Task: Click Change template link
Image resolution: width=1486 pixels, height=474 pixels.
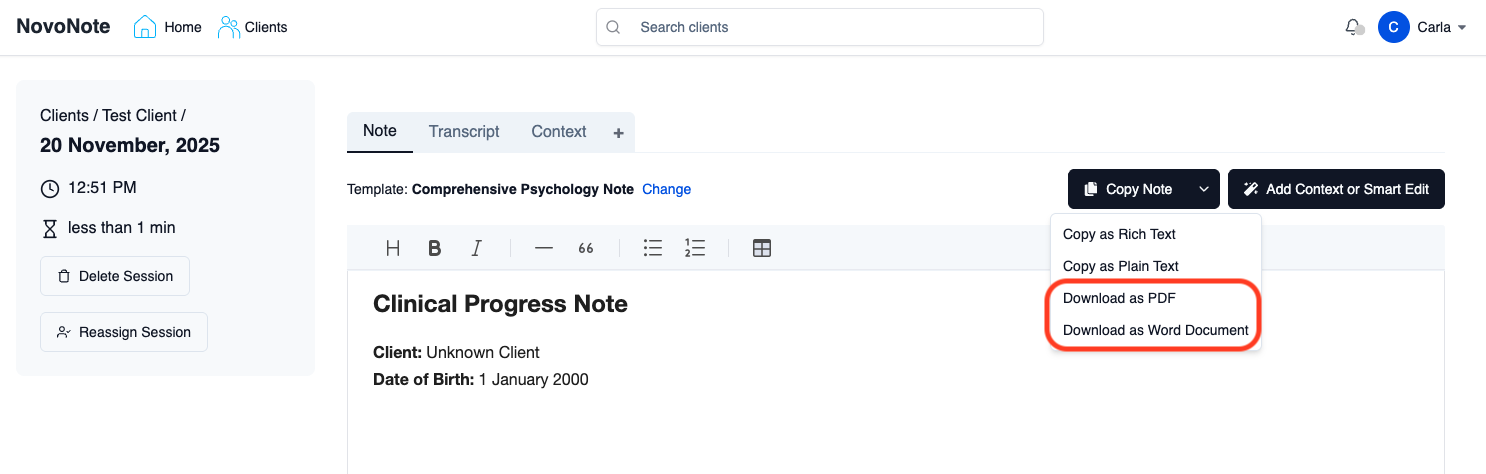Action: (x=666, y=189)
